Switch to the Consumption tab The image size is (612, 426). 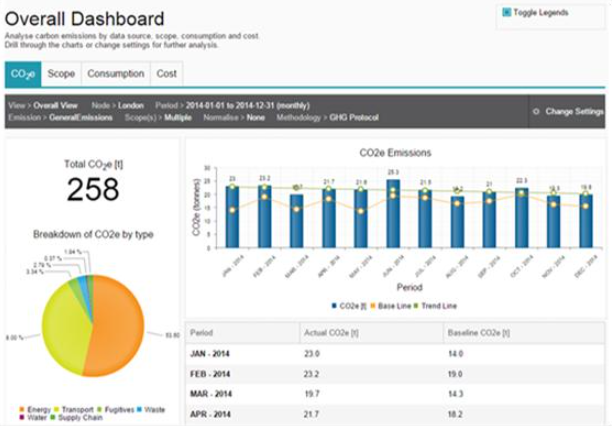(115, 73)
